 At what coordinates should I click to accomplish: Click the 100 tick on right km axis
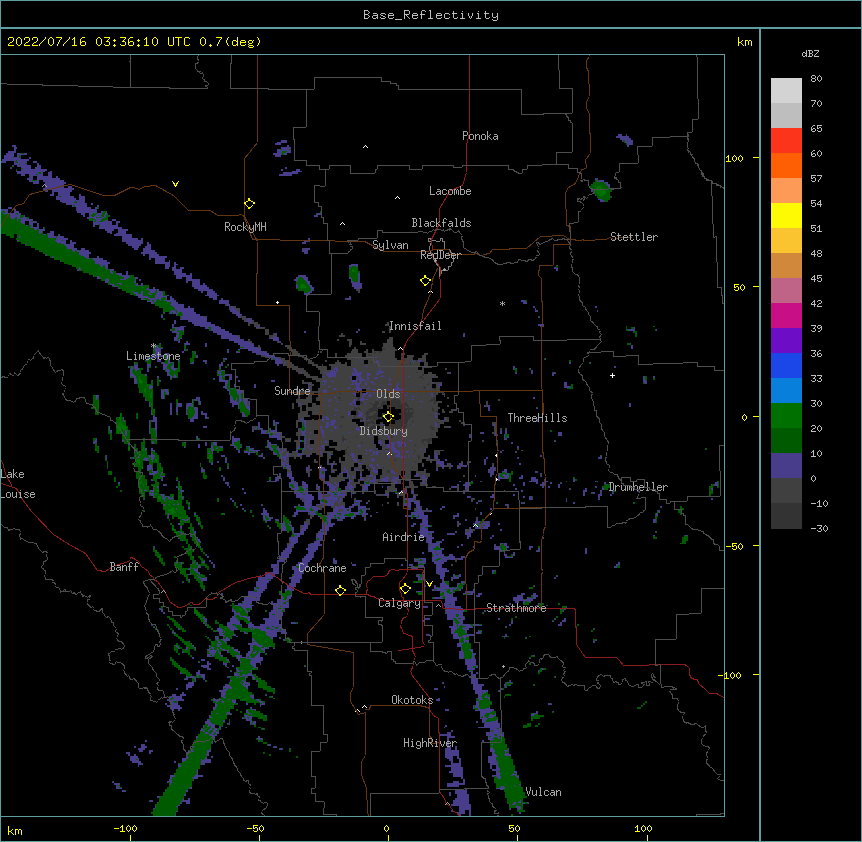[734, 158]
